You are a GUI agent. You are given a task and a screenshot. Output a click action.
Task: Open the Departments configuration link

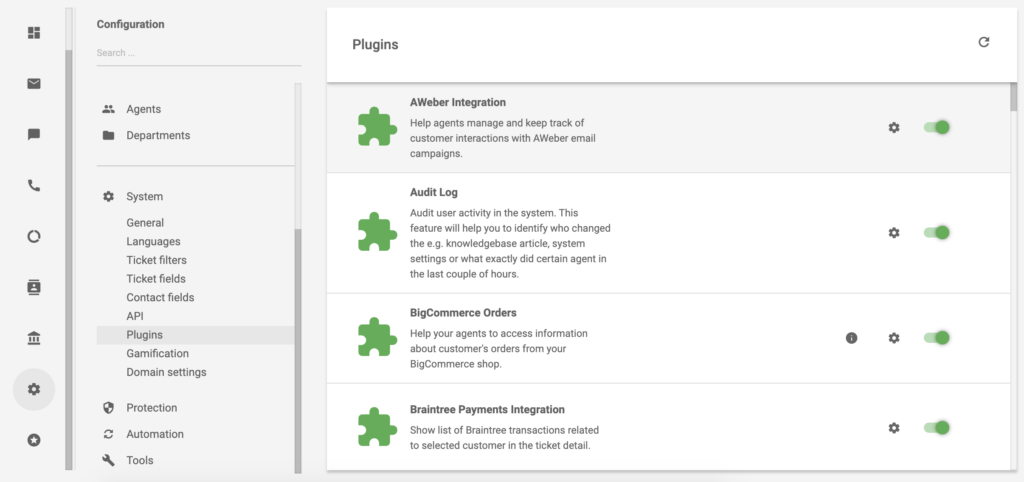pos(157,135)
